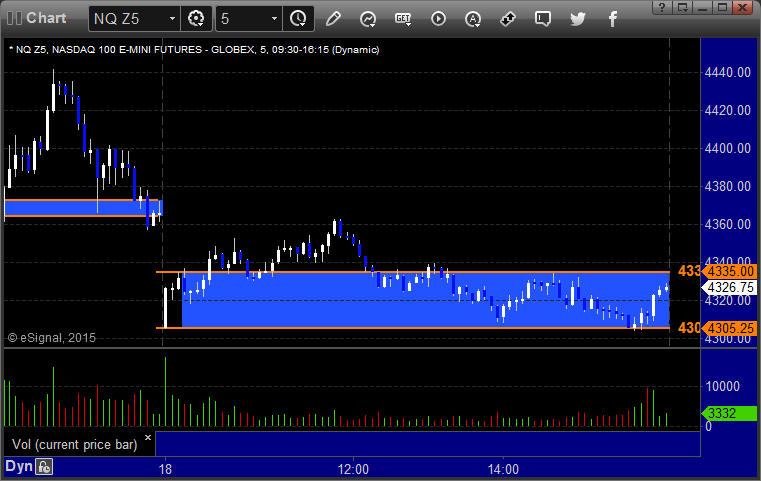Click the 10000 volume scale label
761x481 pixels.
tap(722, 386)
